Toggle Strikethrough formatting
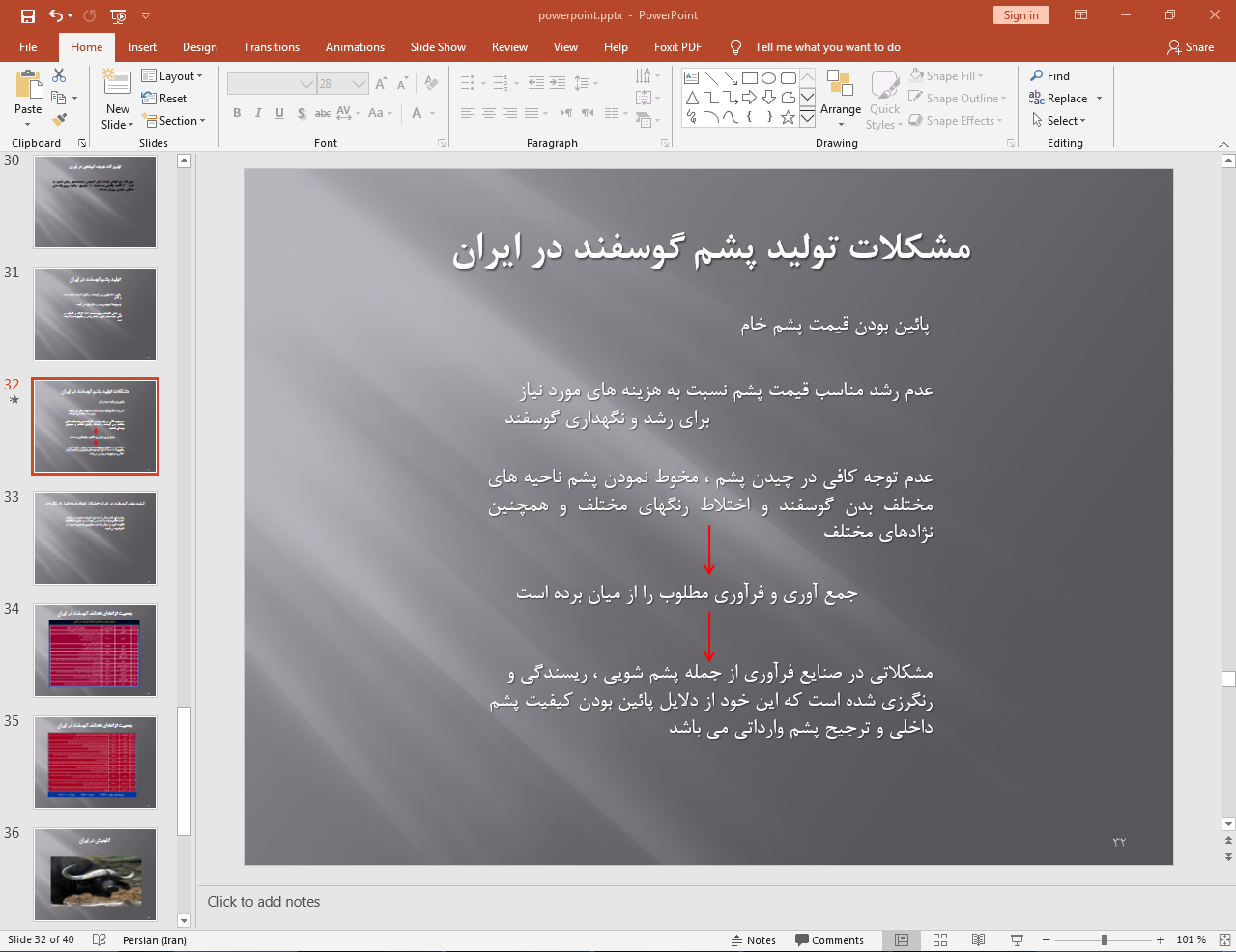 pos(323,113)
